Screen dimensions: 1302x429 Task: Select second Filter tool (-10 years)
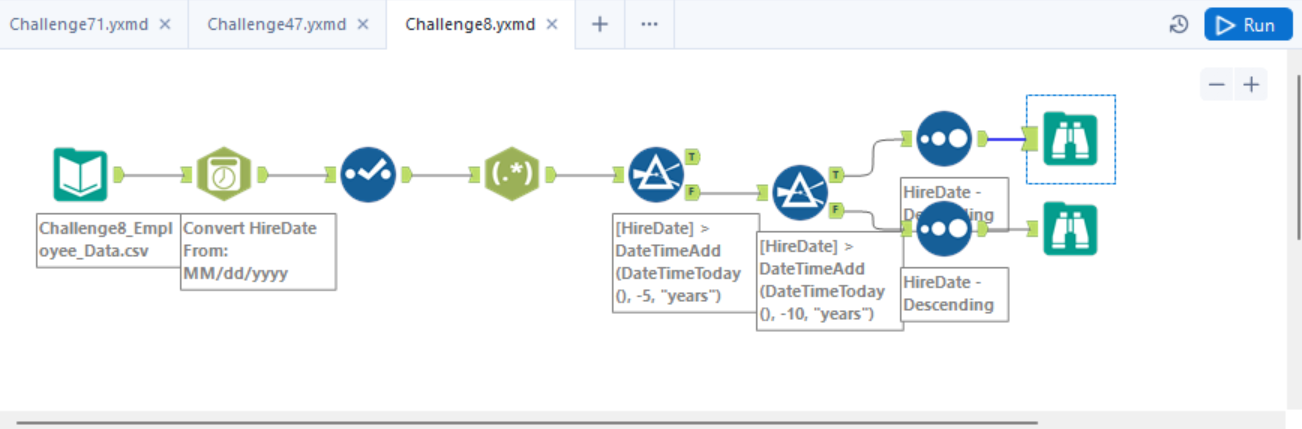[802, 192]
